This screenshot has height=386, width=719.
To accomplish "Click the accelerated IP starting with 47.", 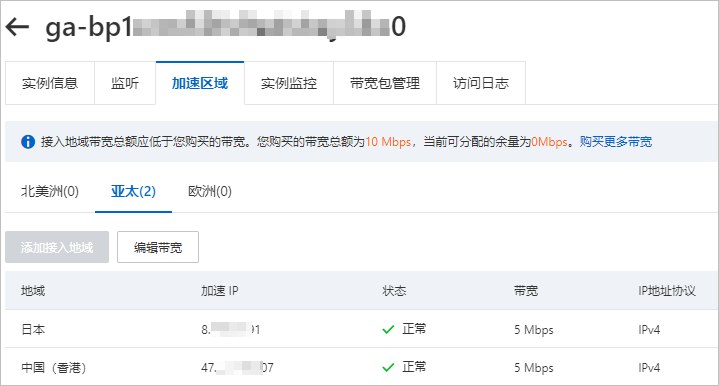I will (x=237, y=368).
